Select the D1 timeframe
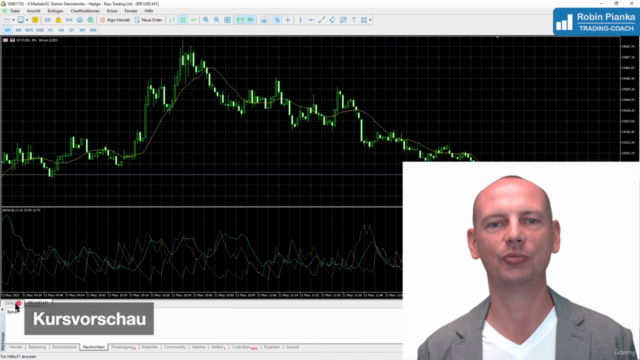Image resolution: width=640 pixels, height=360 pixels. [72, 30]
